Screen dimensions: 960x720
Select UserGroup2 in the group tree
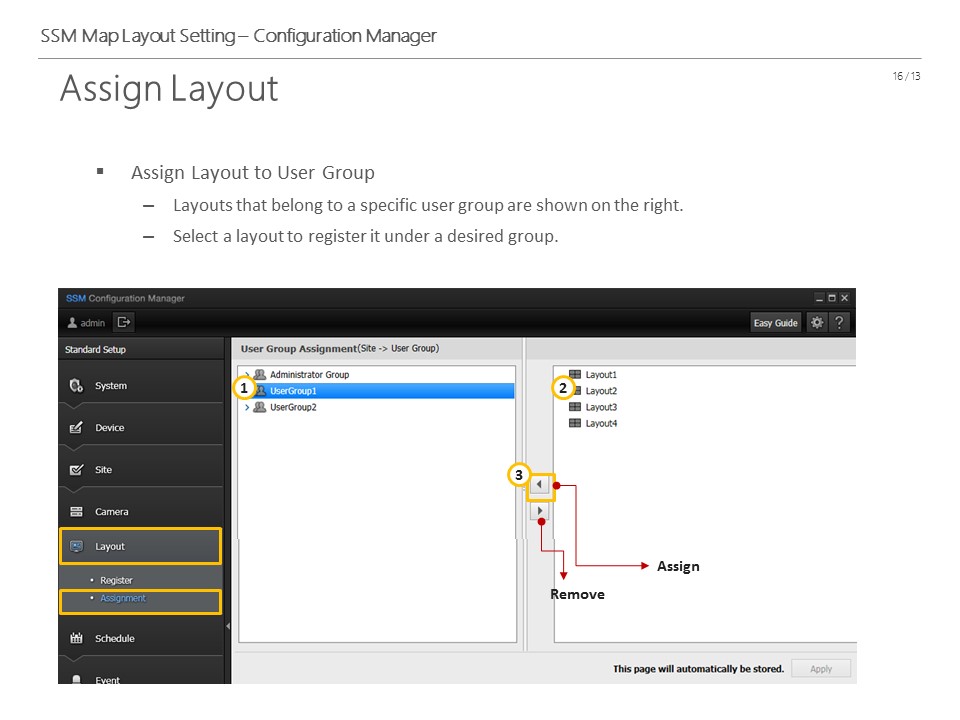point(293,407)
